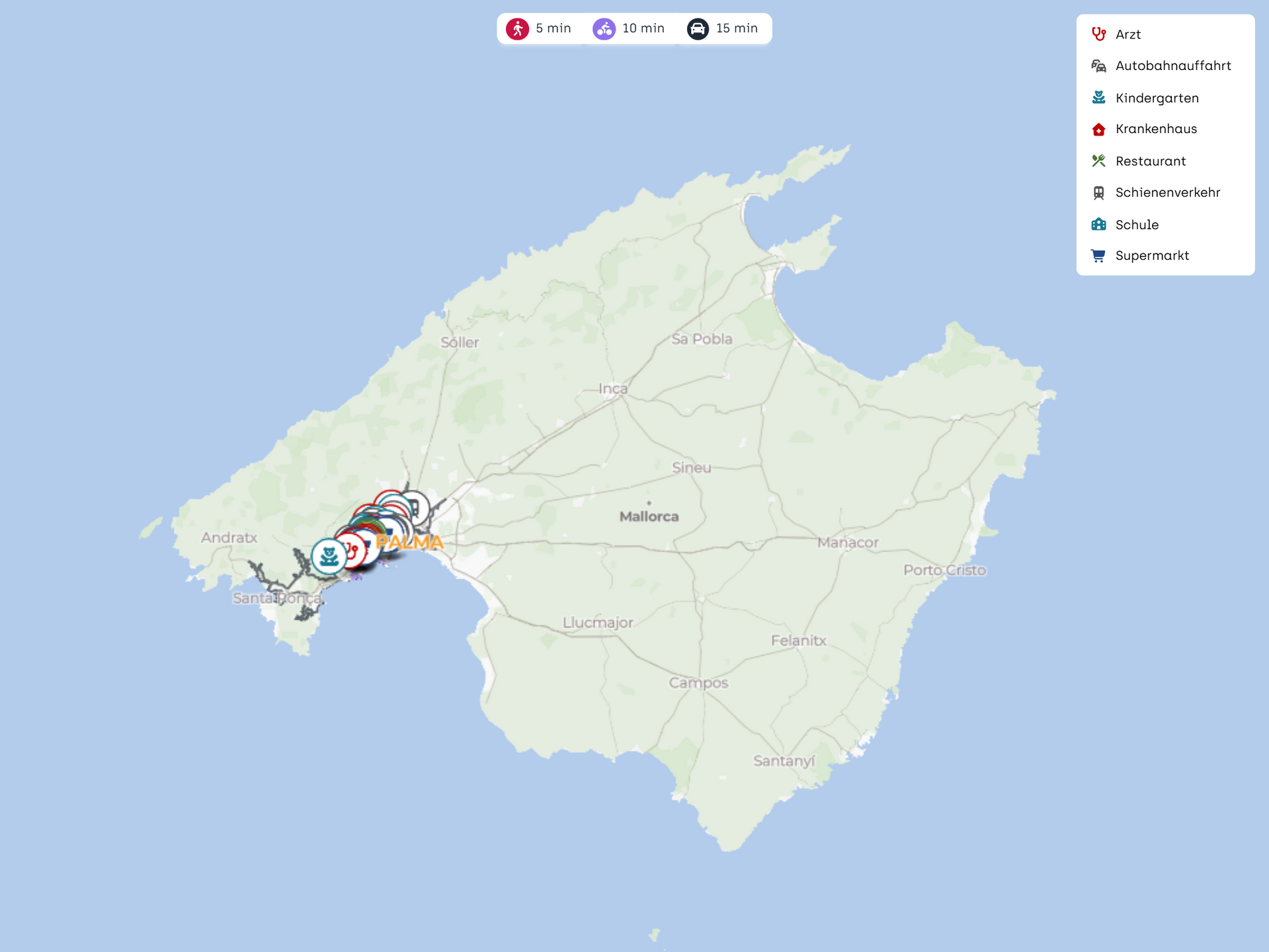The width and height of the screenshot is (1269, 952).
Task: Select the Krankenhaus text label in the legend
Action: (x=1155, y=129)
